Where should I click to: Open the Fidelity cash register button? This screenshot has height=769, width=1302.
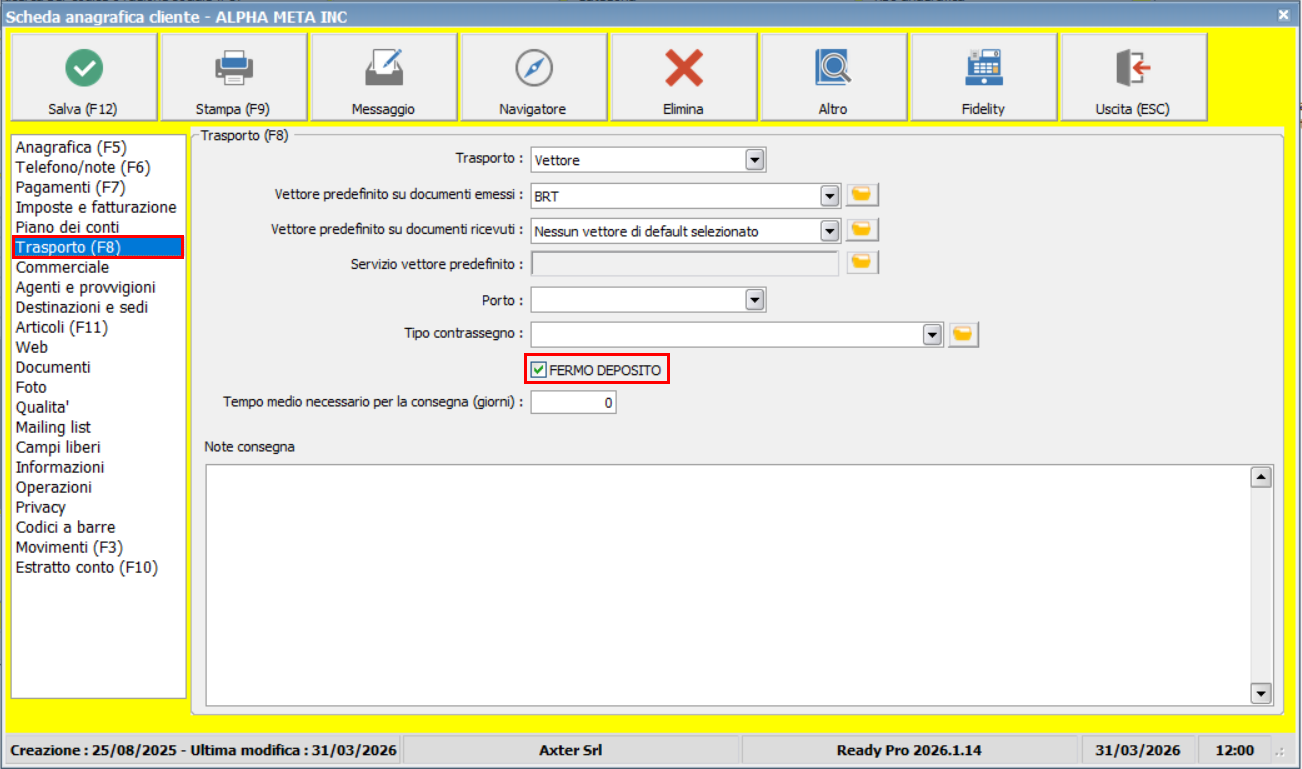pyautogui.click(x=984, y=78)
